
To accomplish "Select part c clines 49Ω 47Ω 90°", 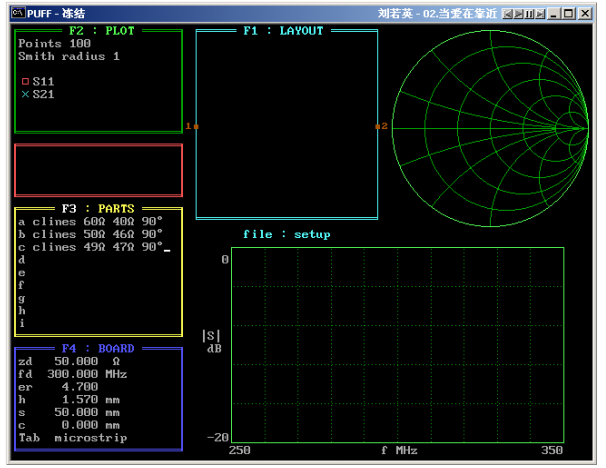I will tap(90, 247).
